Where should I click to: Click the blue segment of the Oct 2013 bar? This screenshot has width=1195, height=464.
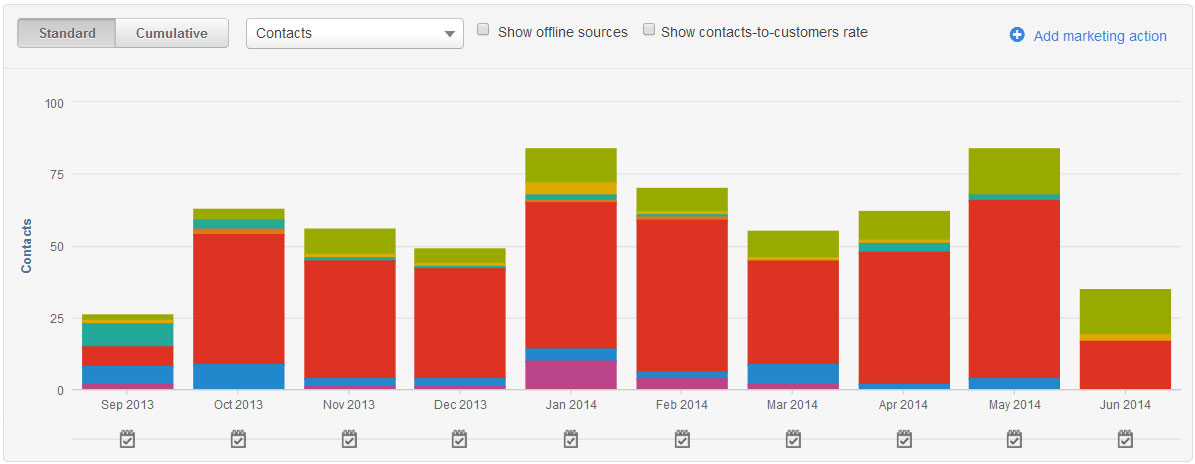point(239,376)
